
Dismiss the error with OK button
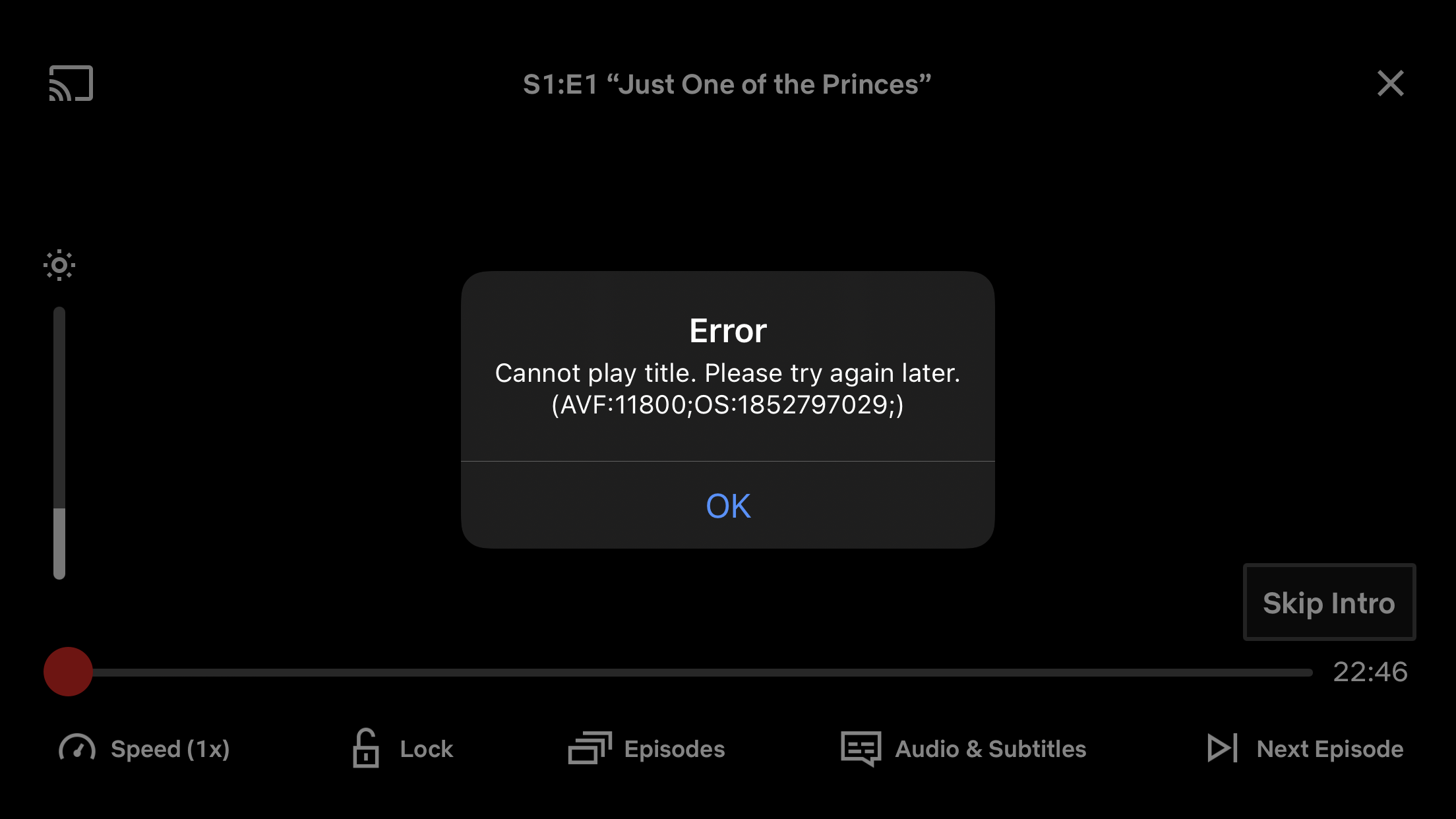coord(728,504)
